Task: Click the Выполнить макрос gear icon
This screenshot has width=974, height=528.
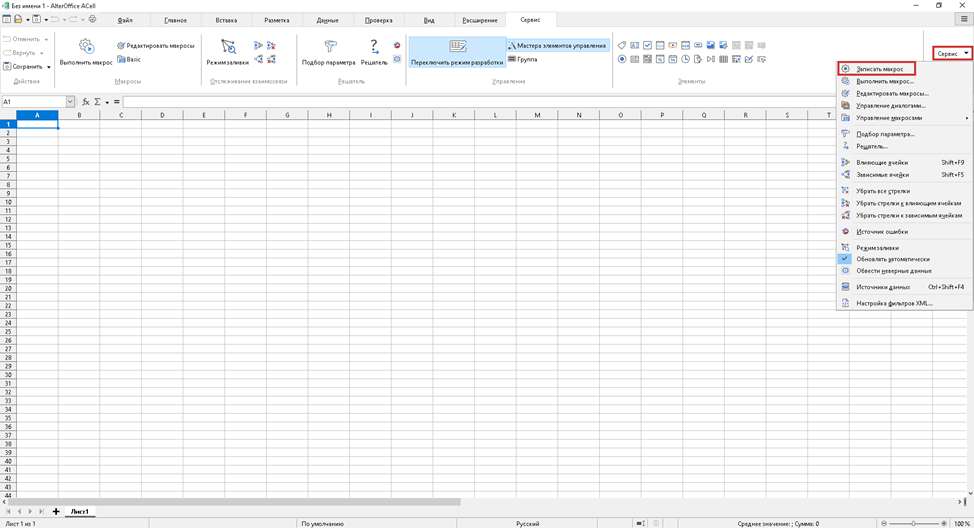Action: [x=86, y=46]
